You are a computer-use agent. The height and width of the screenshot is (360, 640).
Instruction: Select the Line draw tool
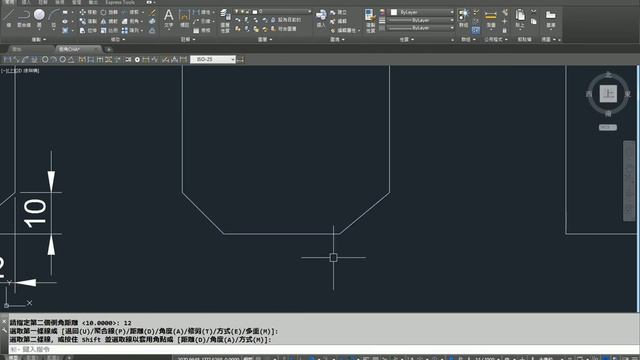coord(9,18)
